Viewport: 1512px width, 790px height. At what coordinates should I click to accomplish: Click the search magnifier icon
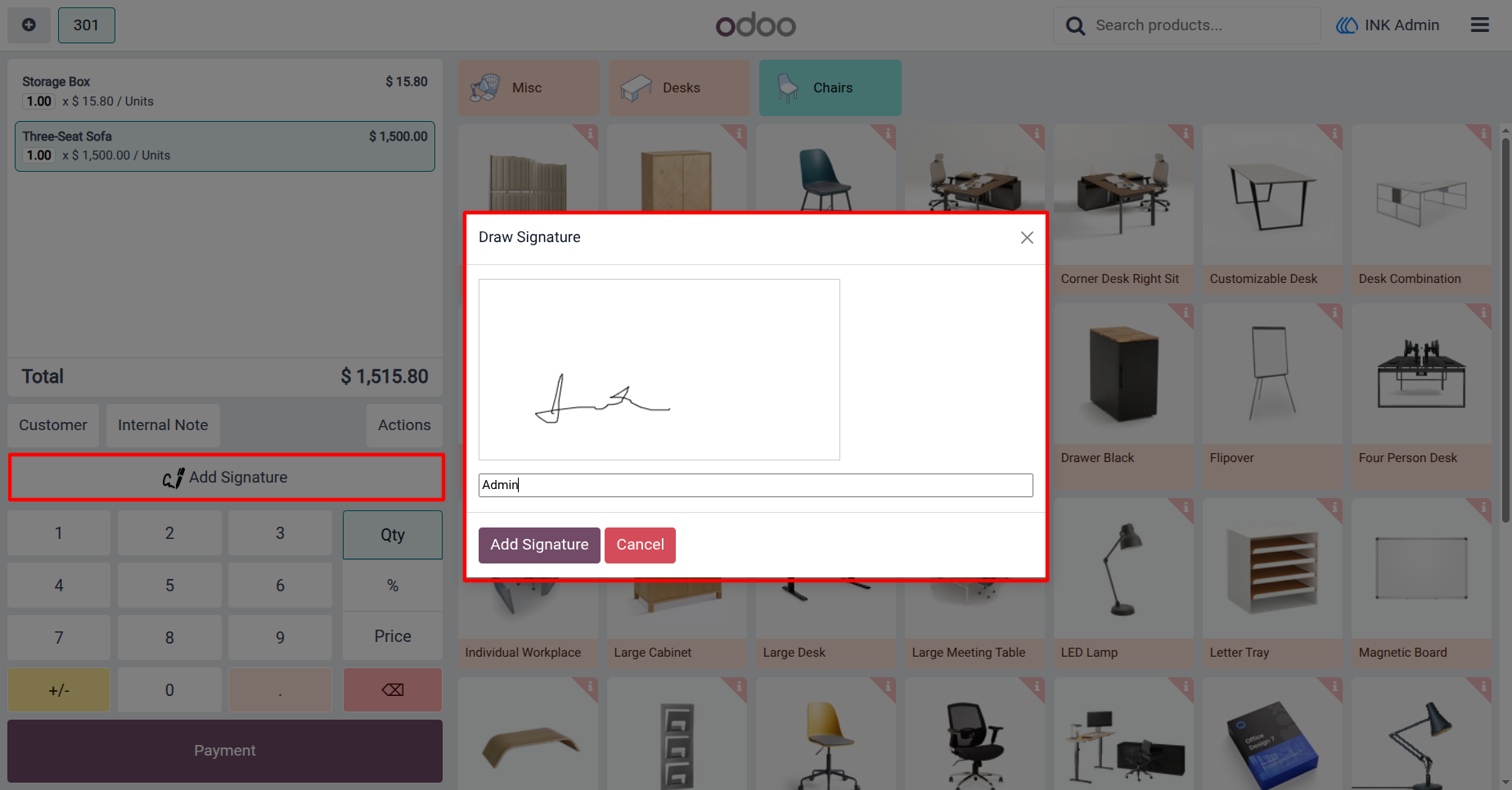(1075, 25)
